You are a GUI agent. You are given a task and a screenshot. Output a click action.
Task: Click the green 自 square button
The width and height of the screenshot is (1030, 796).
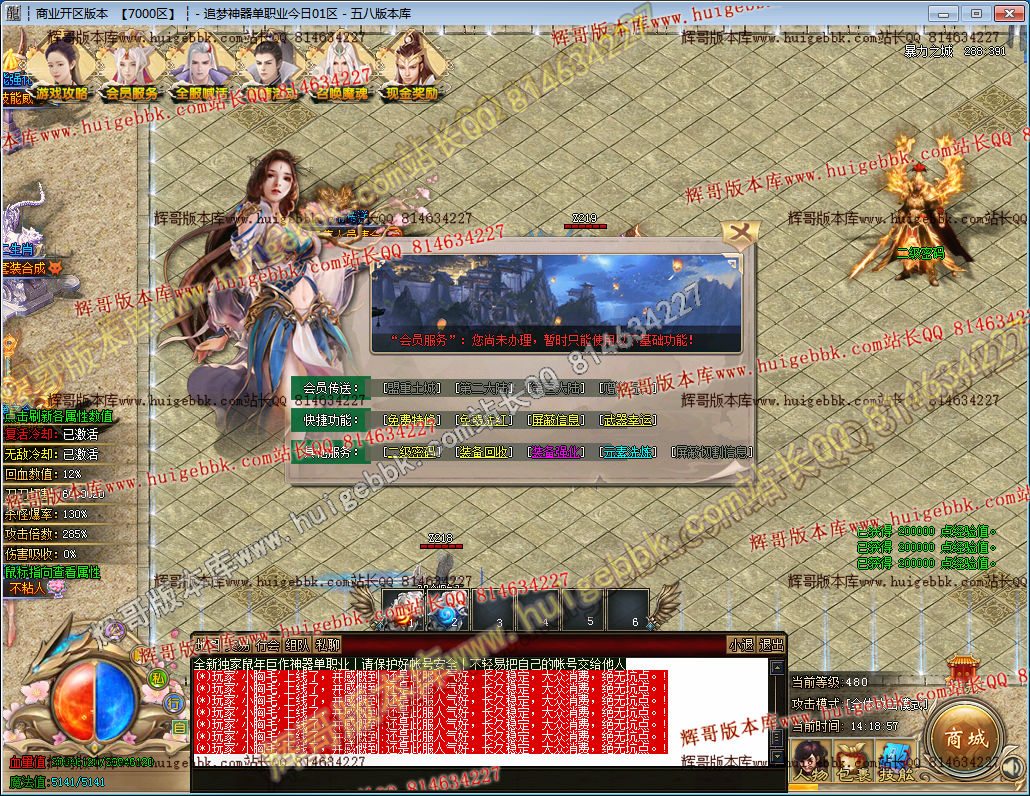pyautogui.click(x=179, y=727)
